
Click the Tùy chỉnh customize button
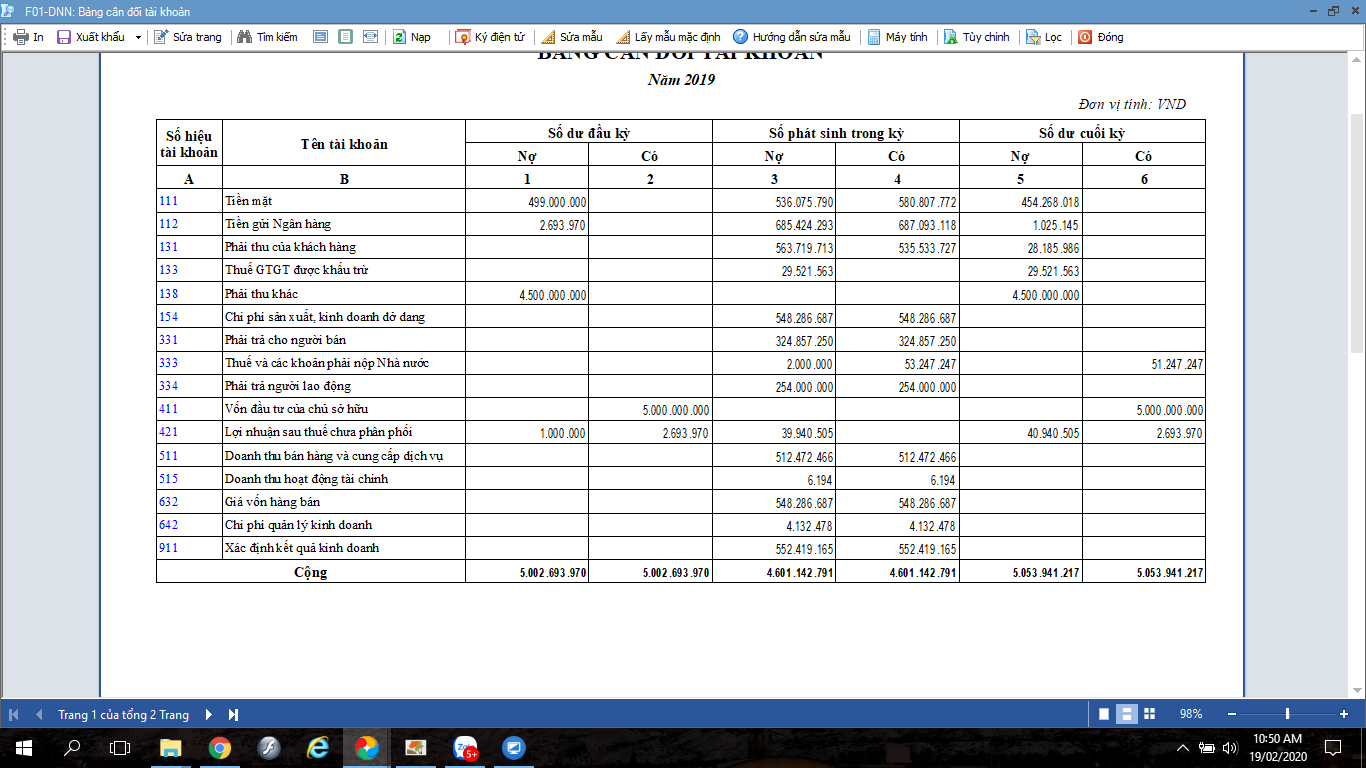coord(976,37)
